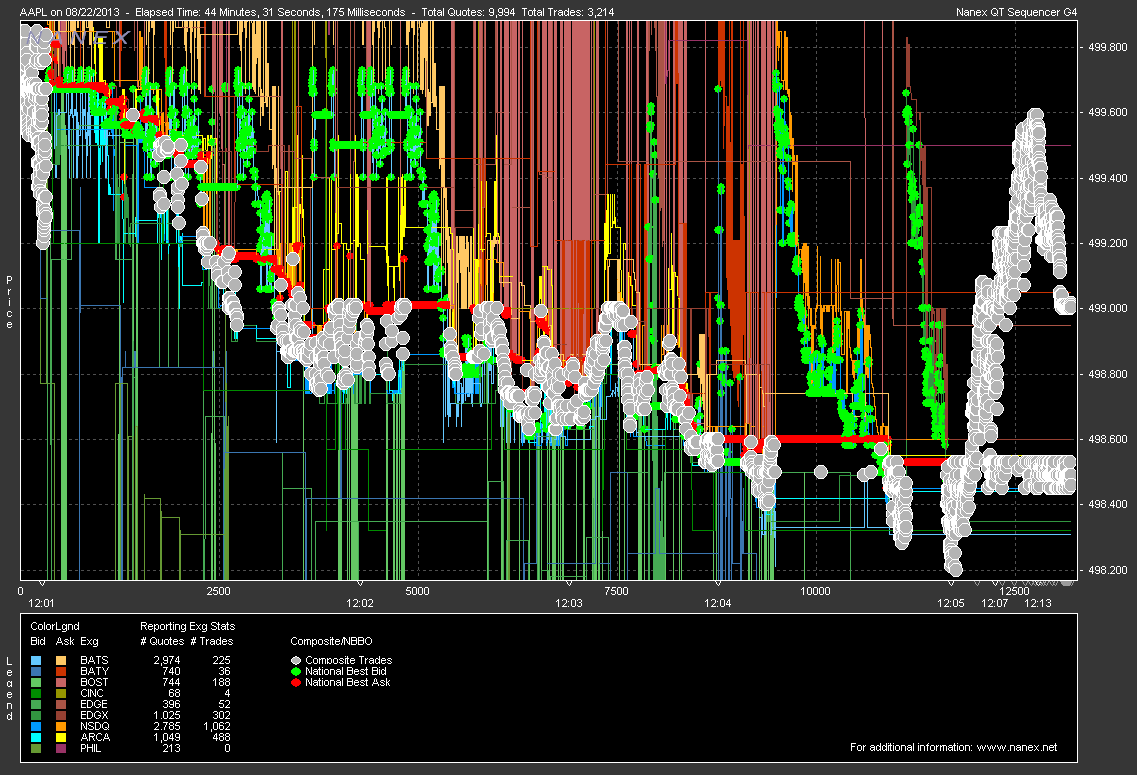Screen dimensions: 1137x775
Task: Click the CINC exchange name
Action: tap(92, 693)
